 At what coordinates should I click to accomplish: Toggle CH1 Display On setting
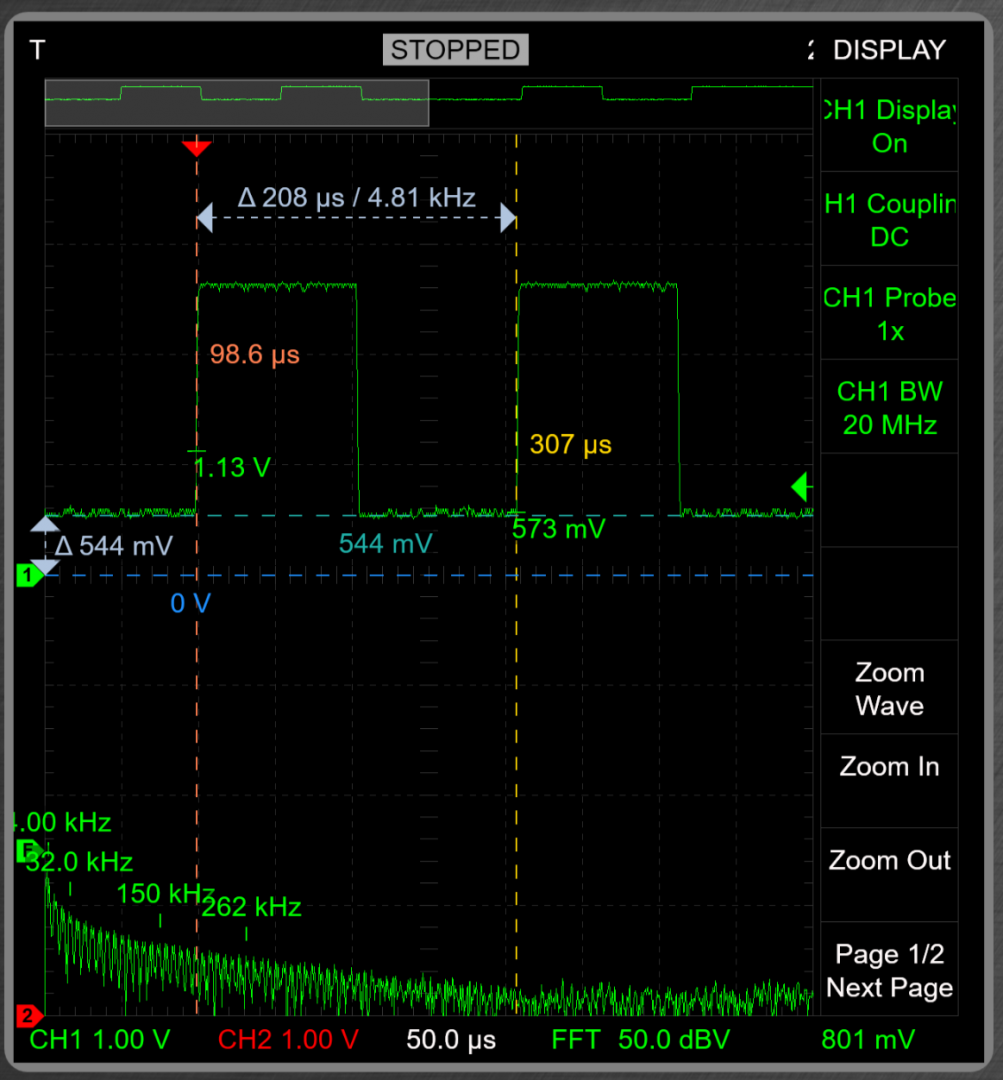point(889,127)
